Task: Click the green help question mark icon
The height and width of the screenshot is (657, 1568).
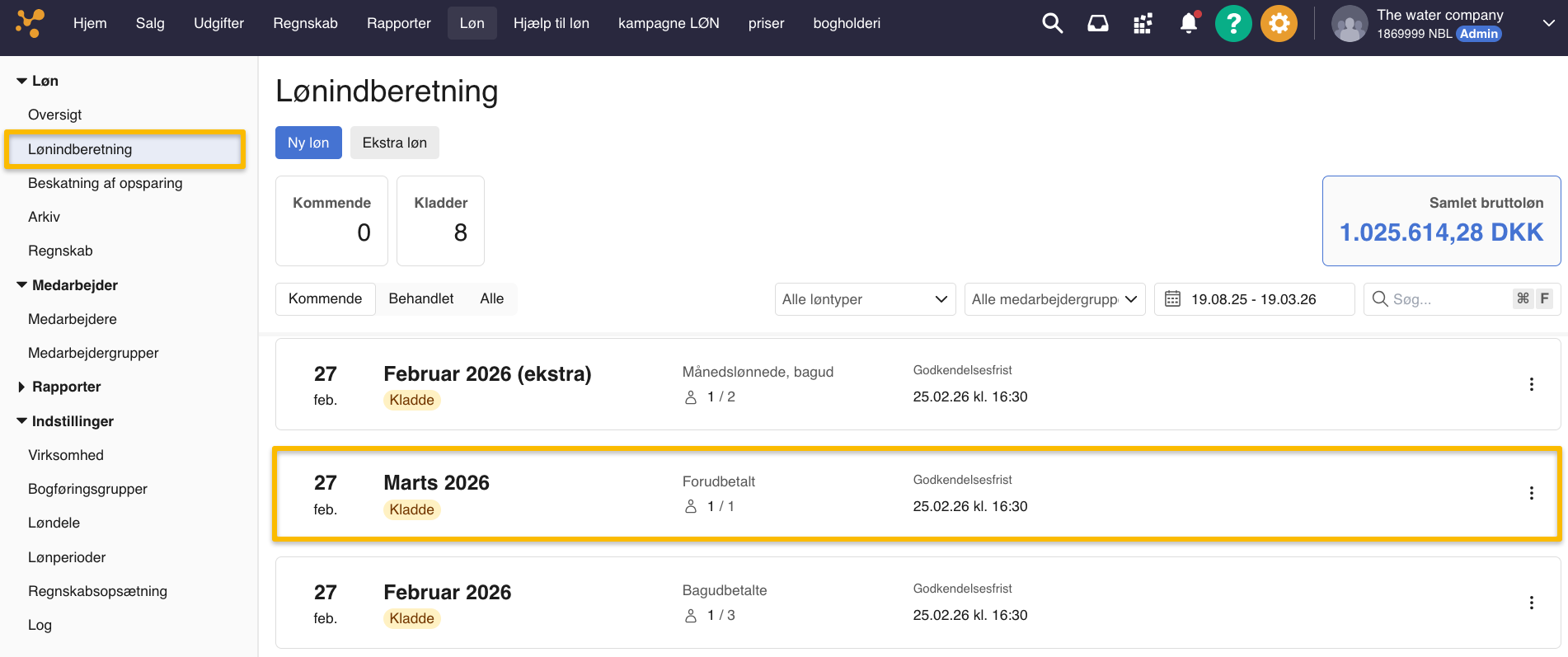Action: point(1233,23)
